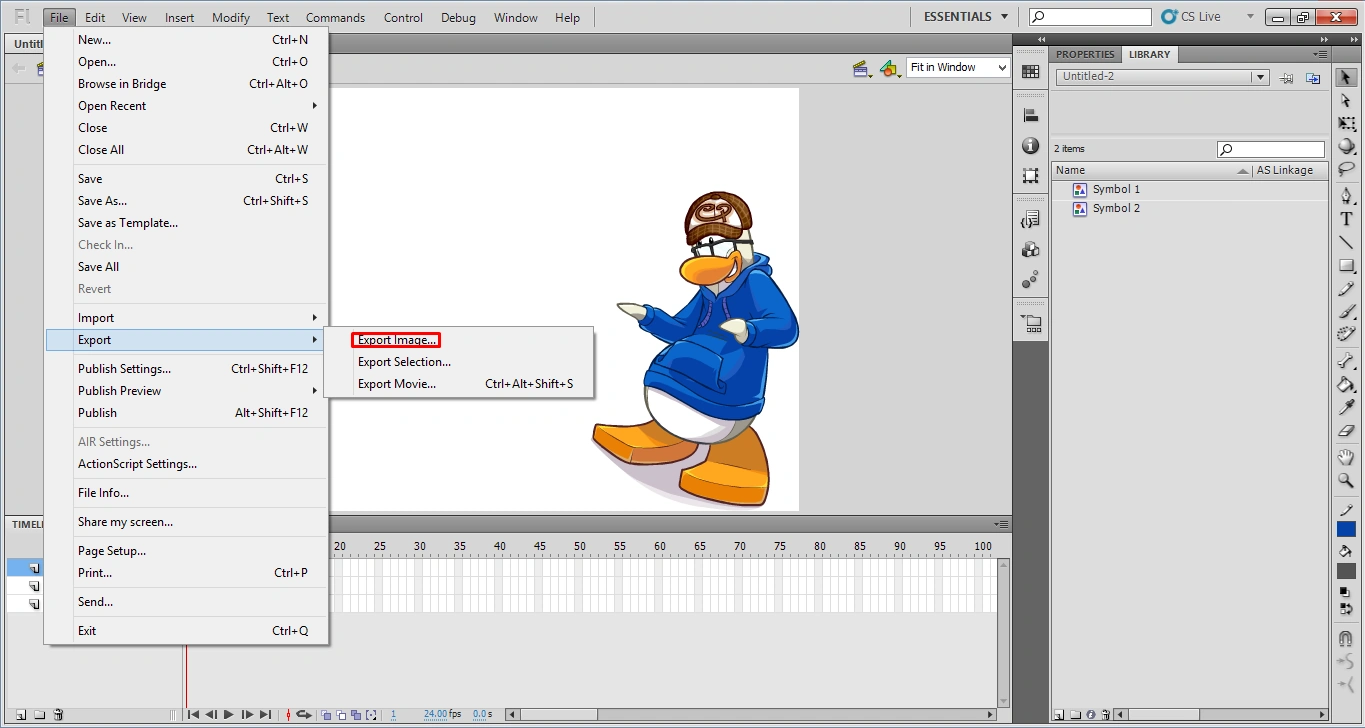Select the Rectangle tool
The image size is (1365, 728).
(1346, 266)
